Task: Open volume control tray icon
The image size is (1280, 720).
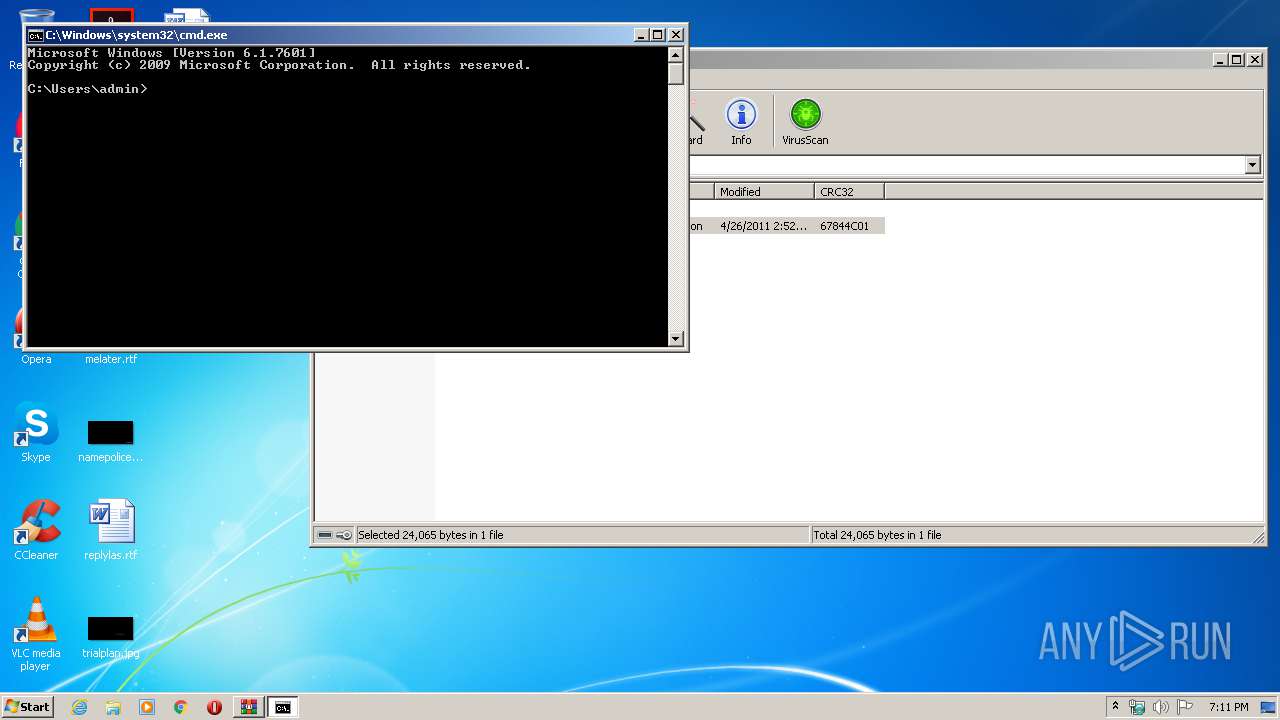Action: [x=1161, y=707]
